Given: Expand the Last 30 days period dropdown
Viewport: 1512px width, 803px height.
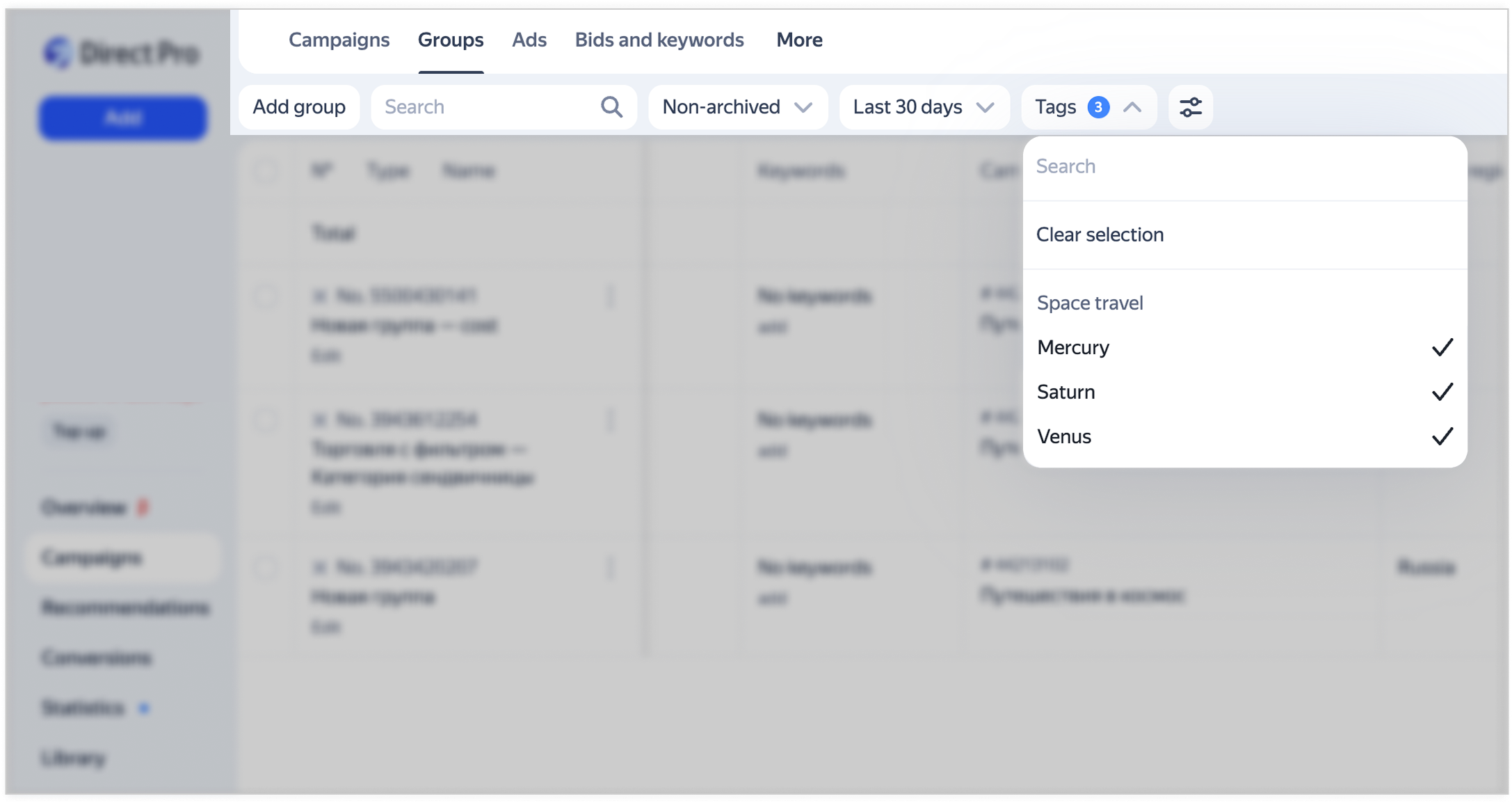Looking at the screenshot, I should tap(924, 107).
